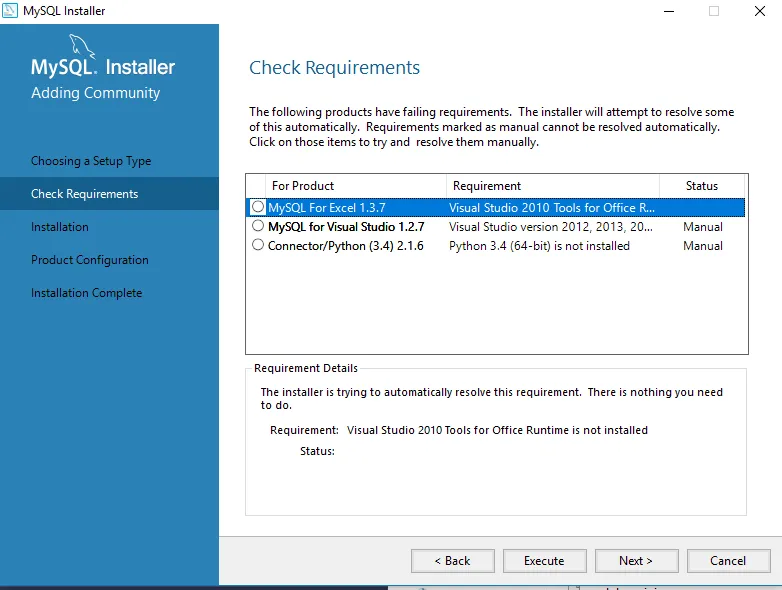Image resolution: width=782 pixels, height=590 pixels.
Task: Proceed with the Next button
Action: pyautogui.click(x=636, y=561)
